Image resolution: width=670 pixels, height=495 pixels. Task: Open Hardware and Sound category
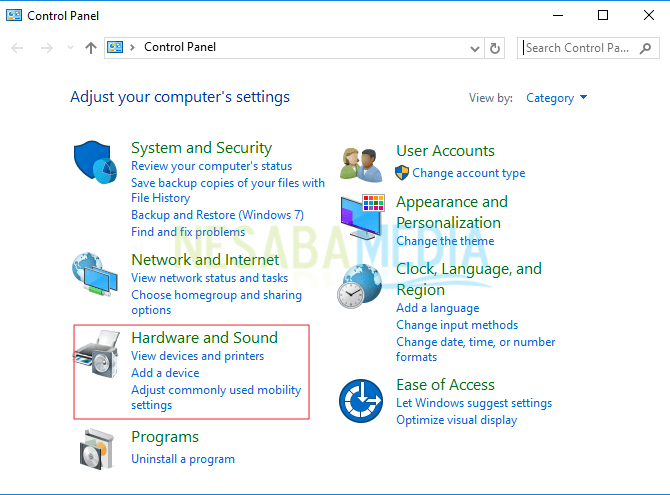pyautogui.click(x=204, y=337)
